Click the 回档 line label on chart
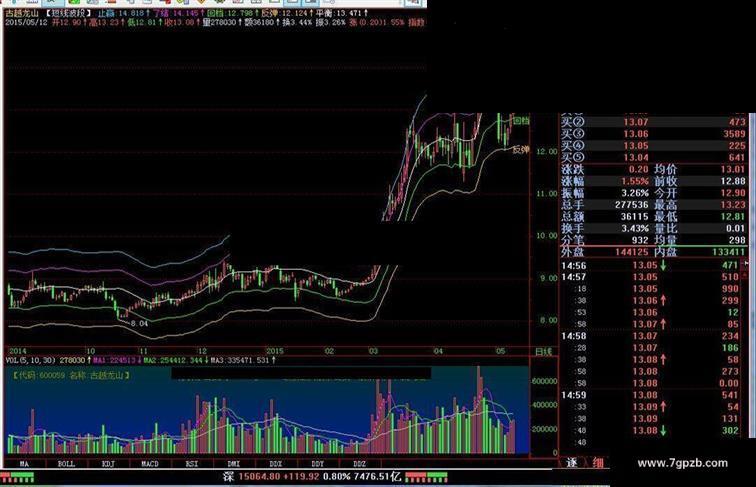Viewport: 756px width, 487px height. click(x=521, y=121)
